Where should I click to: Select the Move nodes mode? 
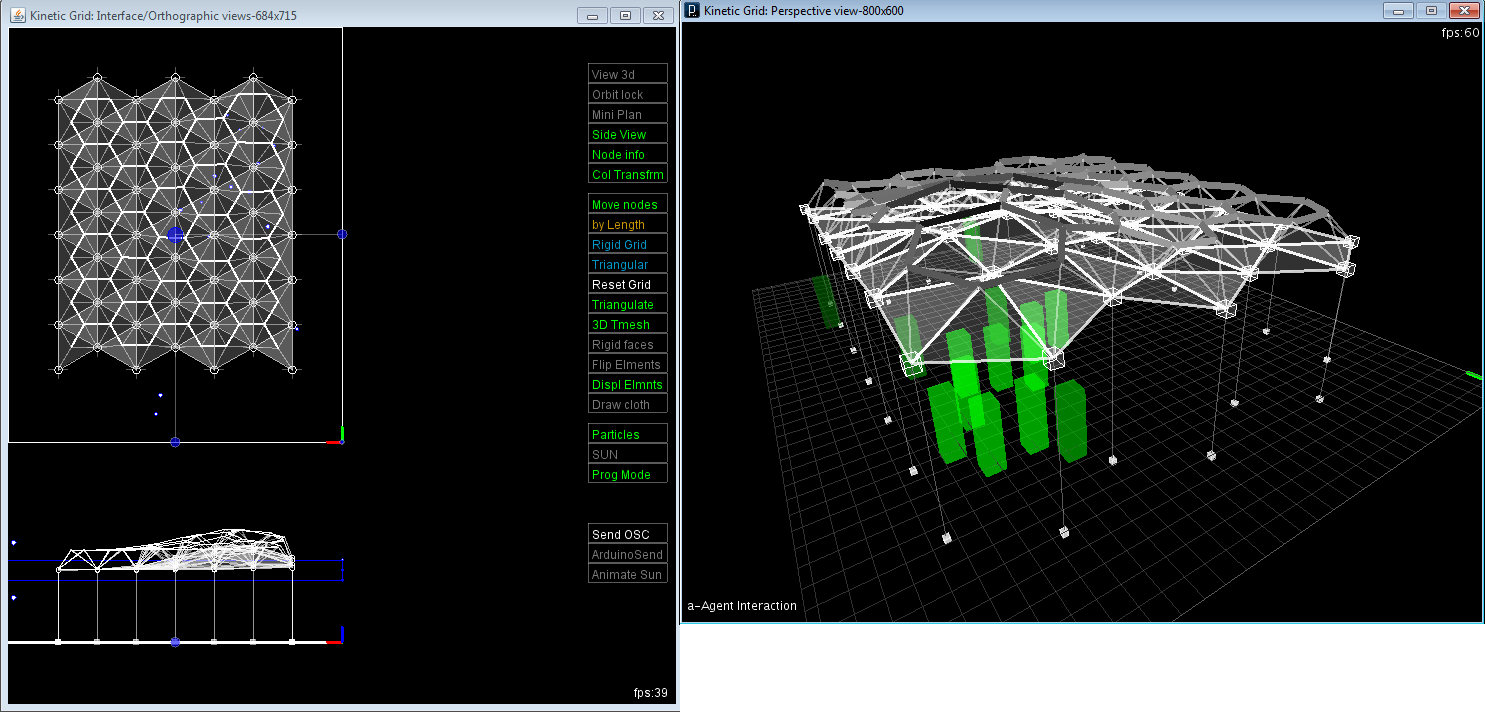tap(627, 204)
